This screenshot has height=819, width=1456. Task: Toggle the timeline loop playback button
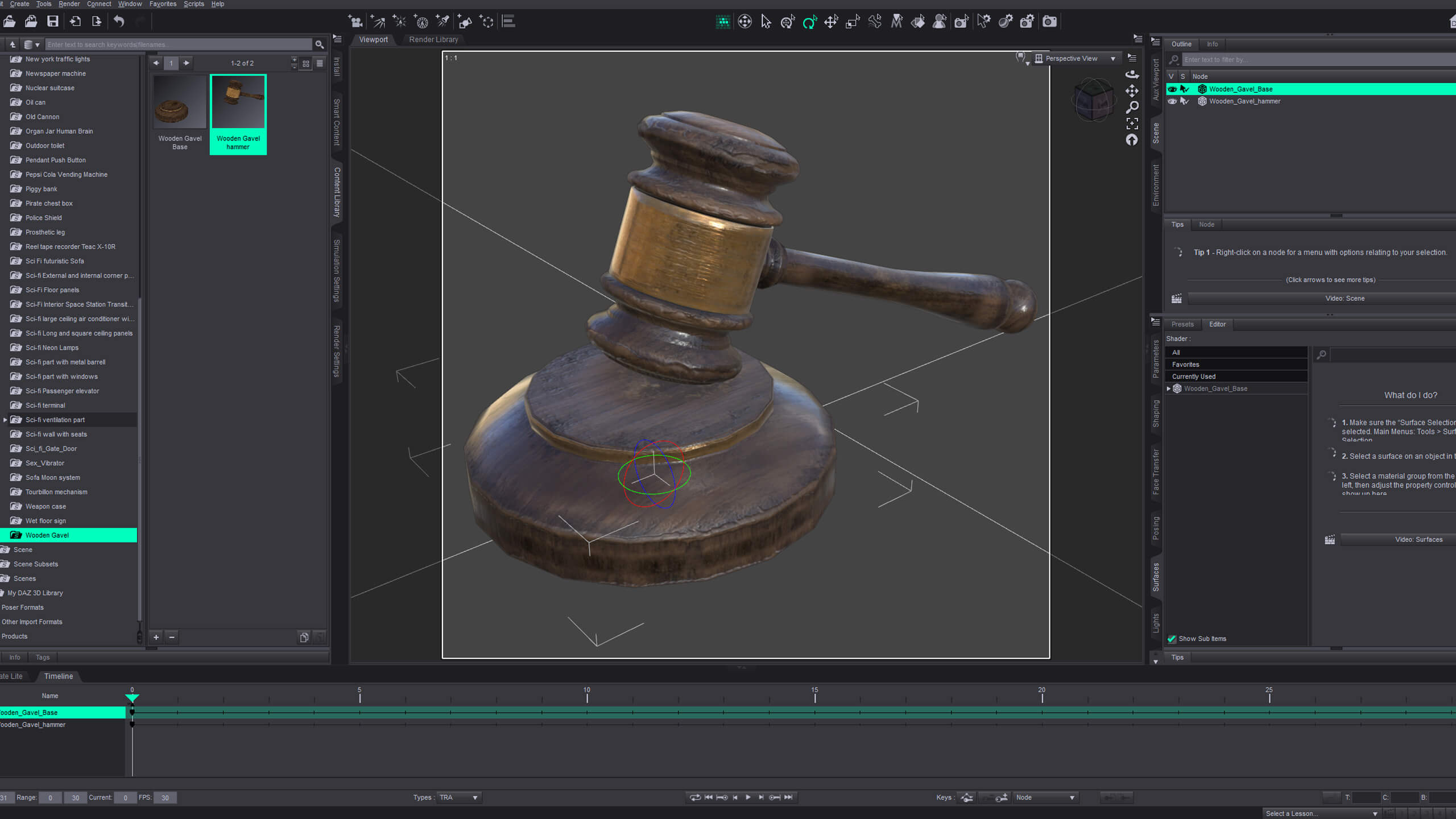pos(694,797)
